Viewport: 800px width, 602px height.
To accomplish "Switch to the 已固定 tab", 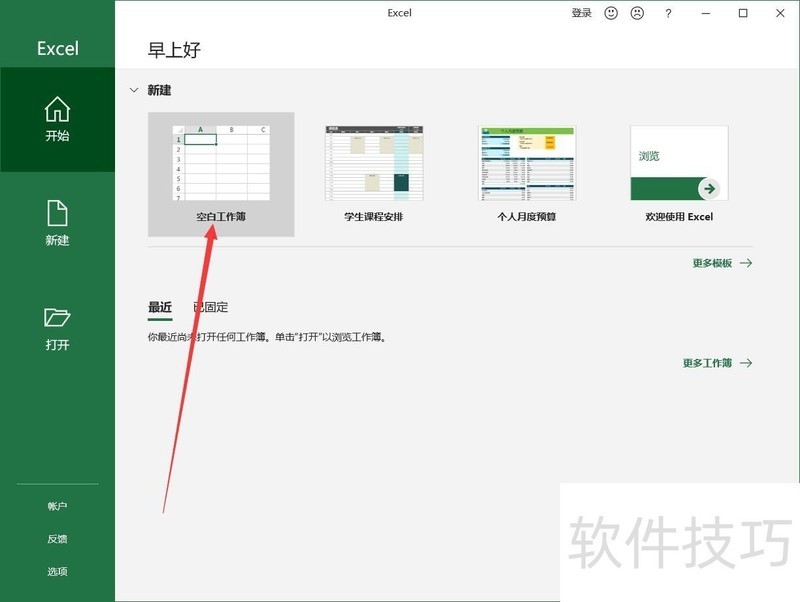I will point(211,307).
